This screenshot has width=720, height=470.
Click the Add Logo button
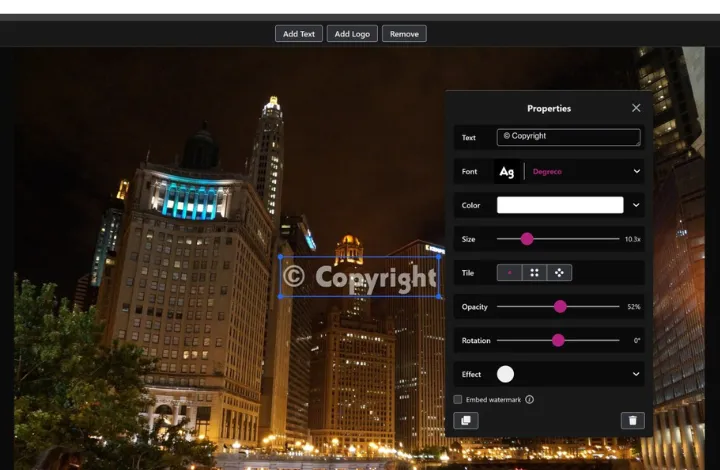[352, 34]
